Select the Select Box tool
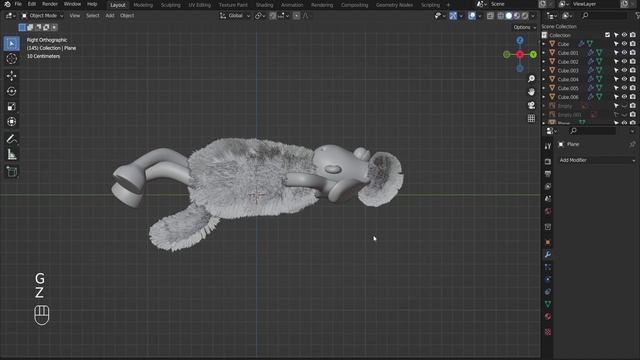The image size is (640, 360). (x=11, y=43)
